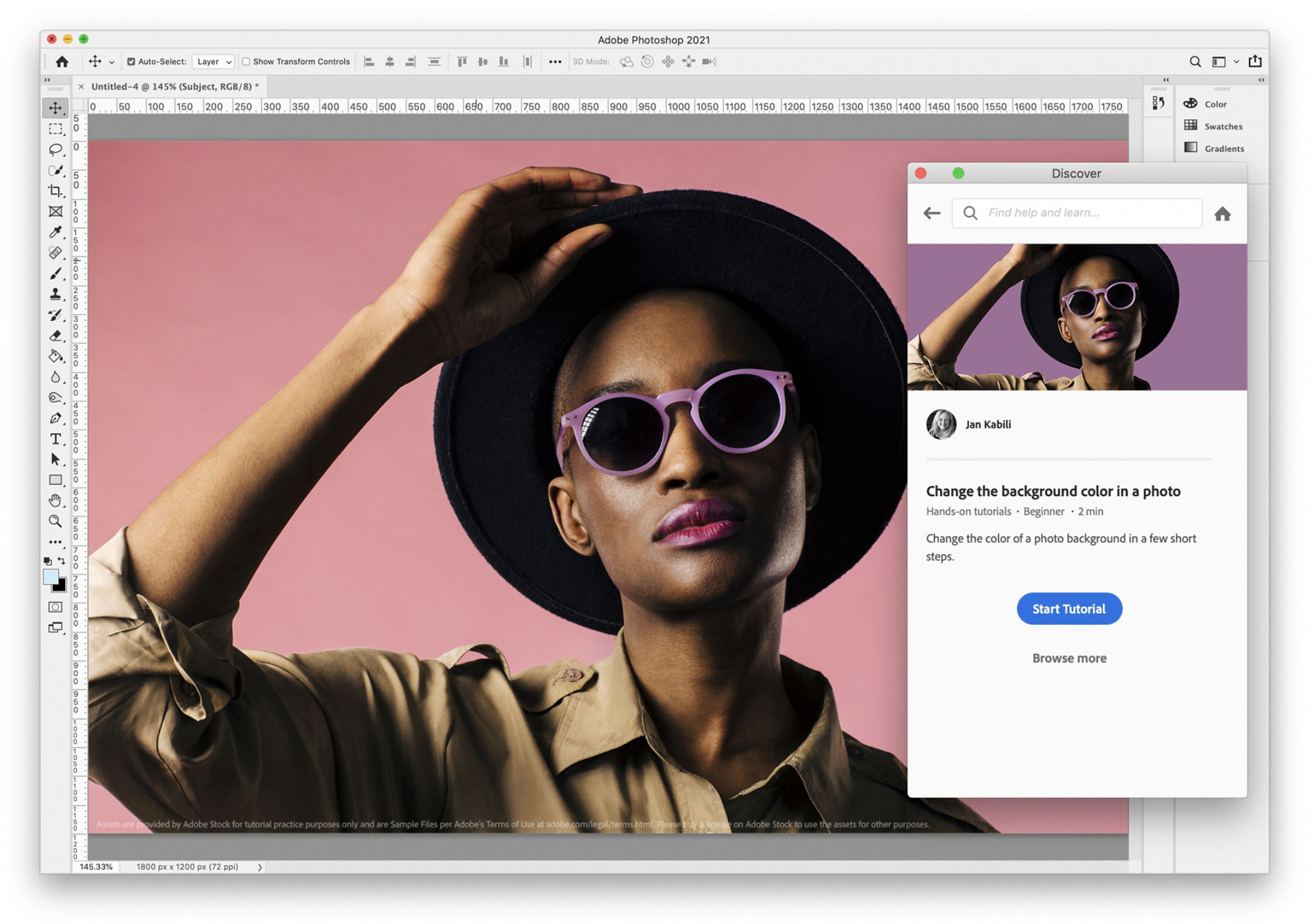Open the Layer auto-select dropdown
This screenshot has height=924, width=1314.
click(x=214, y=62)
